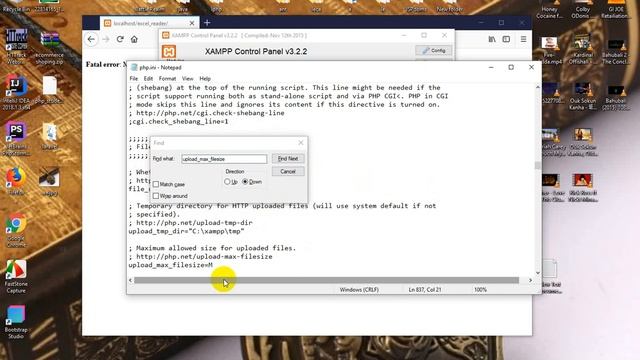This screenshot has height=360, width=640.
Task: Open a new Firefox tab
Action: 207,23
